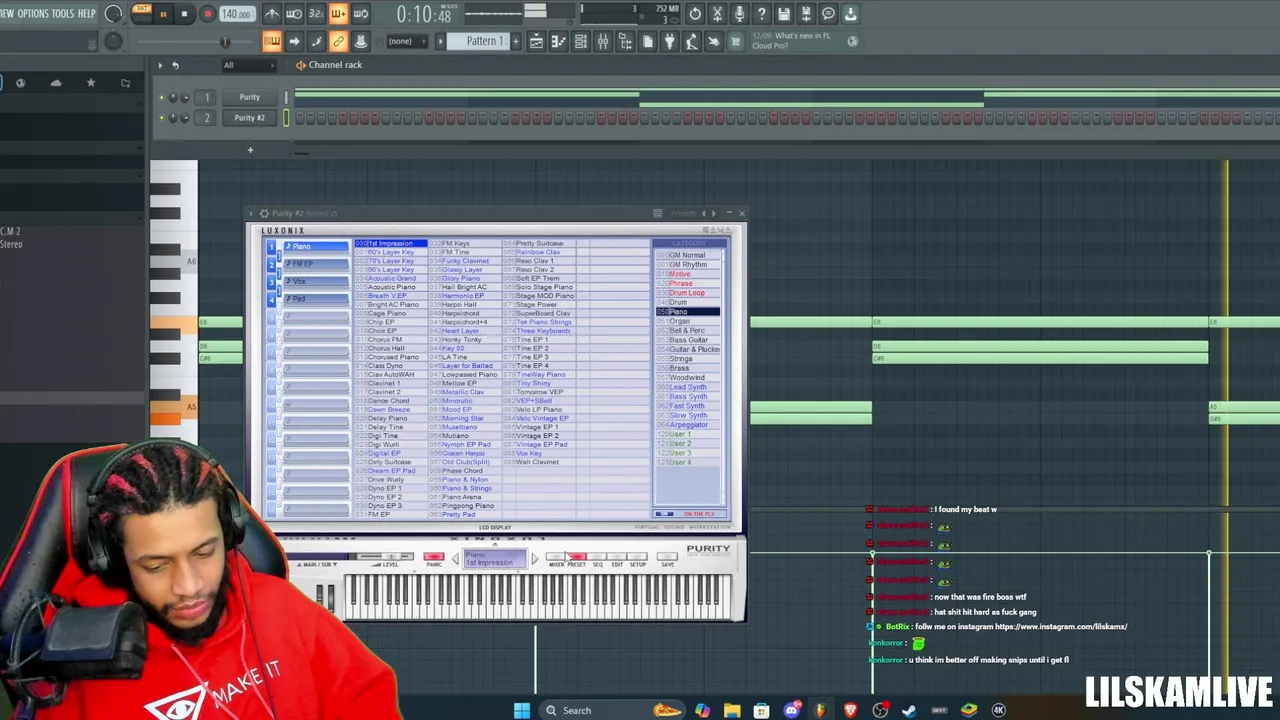Stop playback with the transport stop button
This screenshot has height=720, width=1280.
pyautogui.click(x=185, y=14)
